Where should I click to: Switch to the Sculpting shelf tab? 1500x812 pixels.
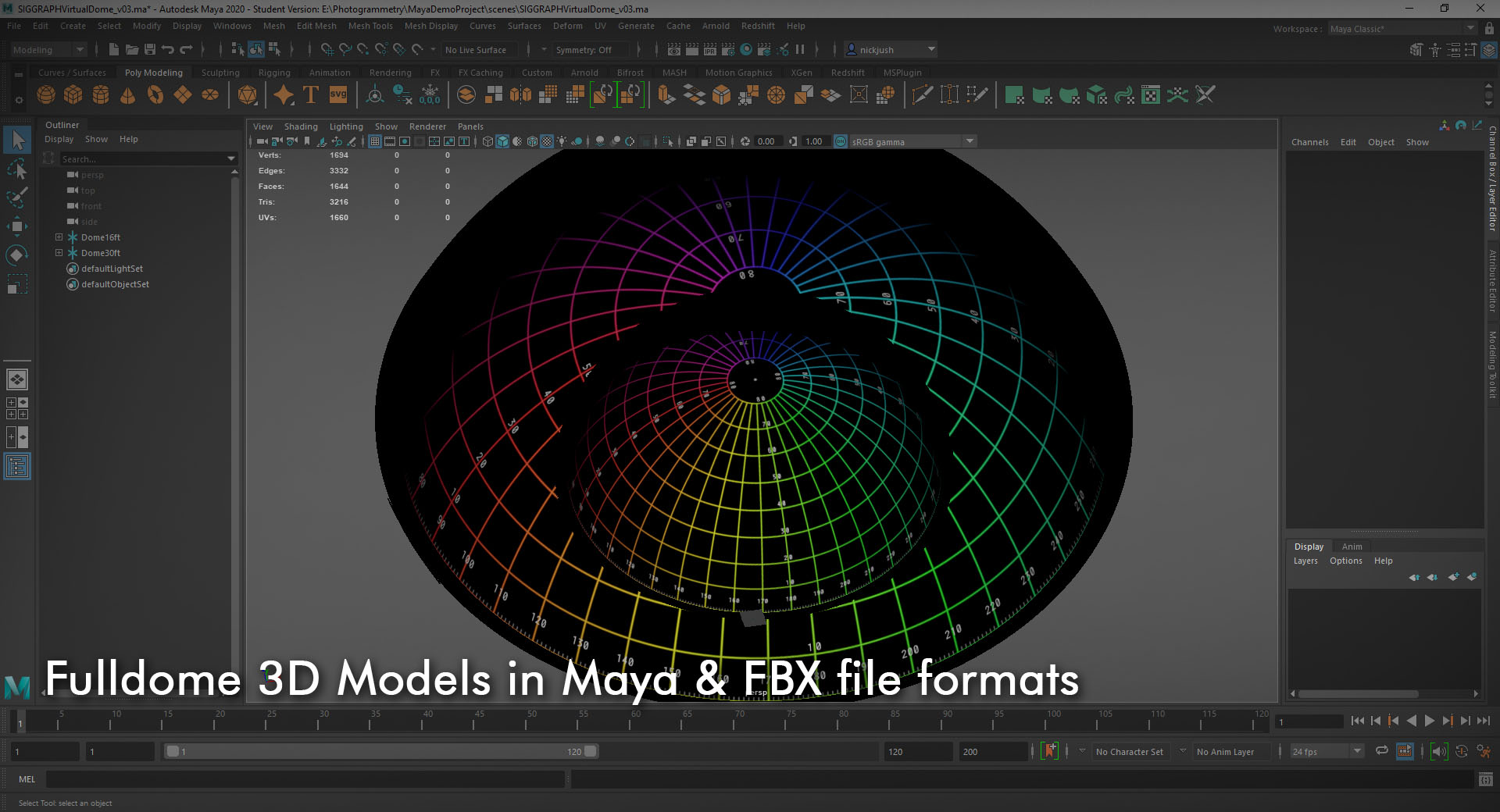[220, 73]
